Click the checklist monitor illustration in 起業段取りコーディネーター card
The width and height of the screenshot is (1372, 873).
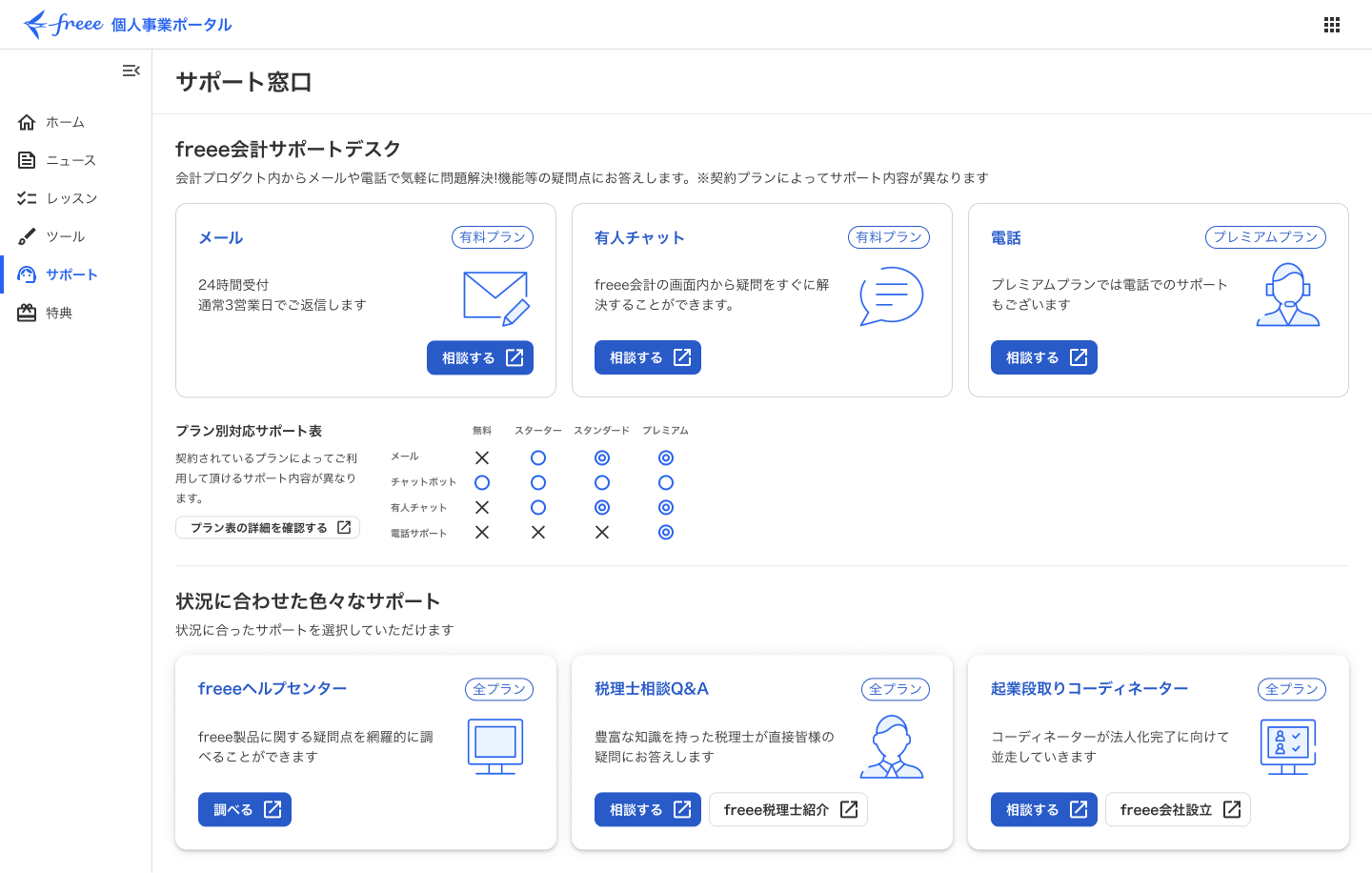pyautogui.click(x=1288, y=746)
